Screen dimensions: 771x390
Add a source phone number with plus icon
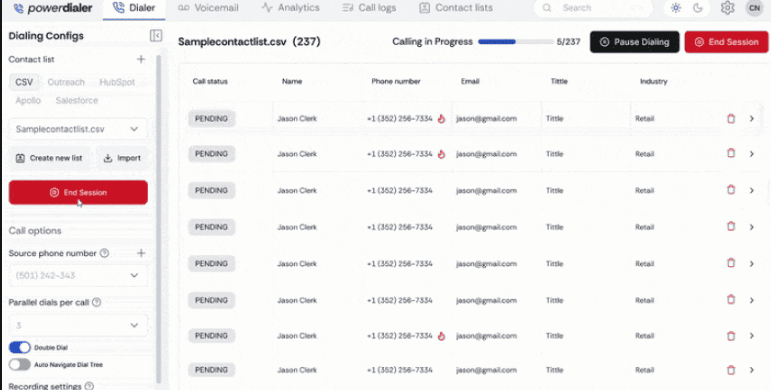[x=141, y=253]
